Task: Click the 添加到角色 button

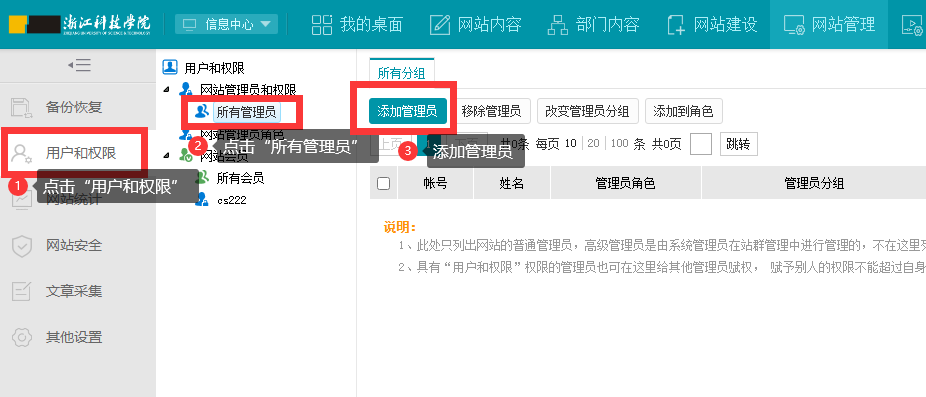Action: pyautogui.click(x=683, y=111)
